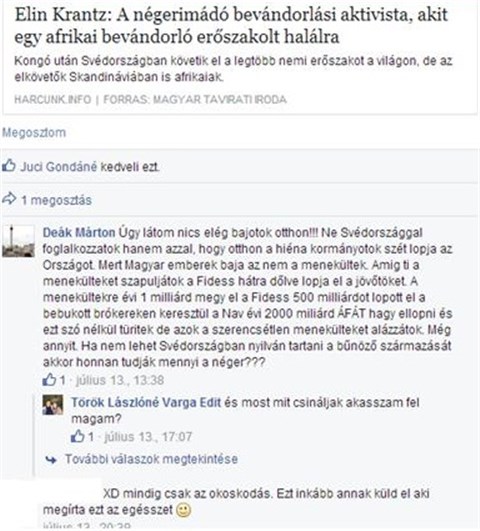This screenshot has height=531, width=480.
Task: View the 1 megosztás share list
Action: [56, 200]
